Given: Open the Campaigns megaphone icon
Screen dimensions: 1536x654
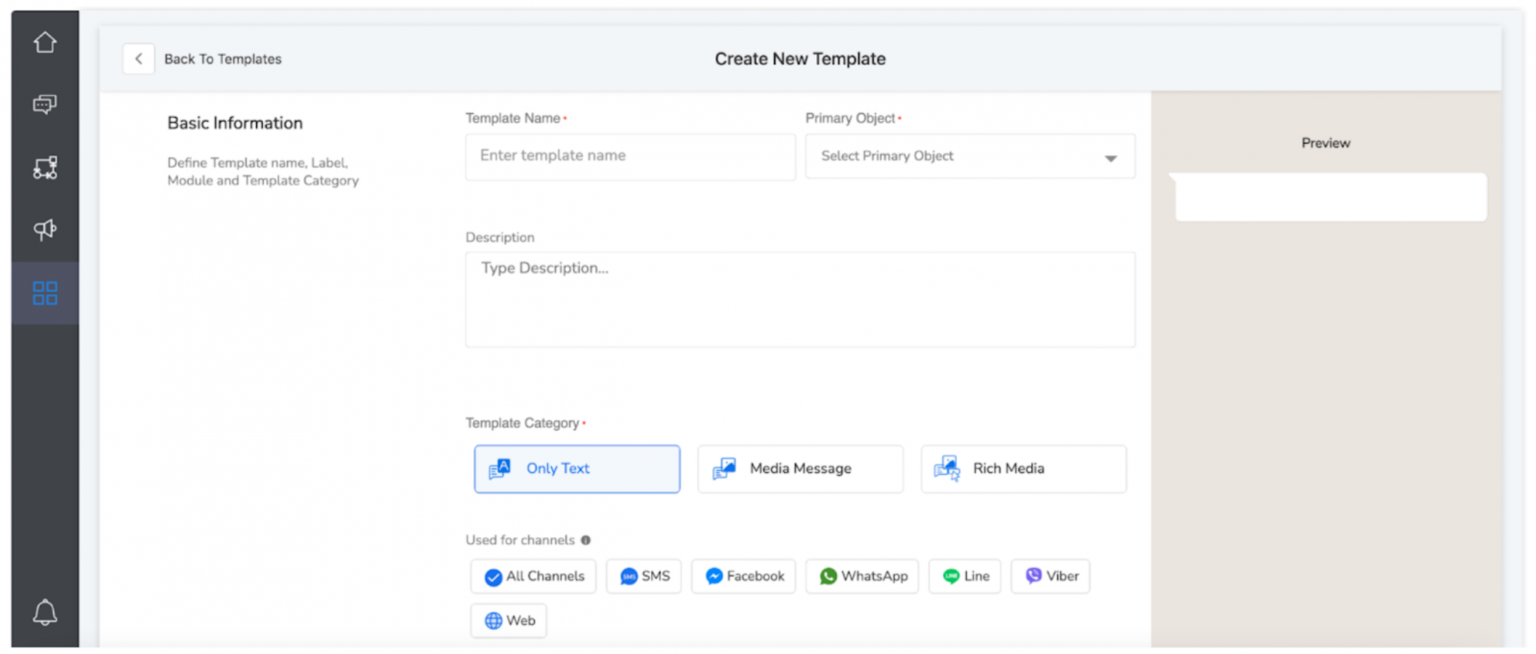Looking at the screenshot, I should pos(44,229).
